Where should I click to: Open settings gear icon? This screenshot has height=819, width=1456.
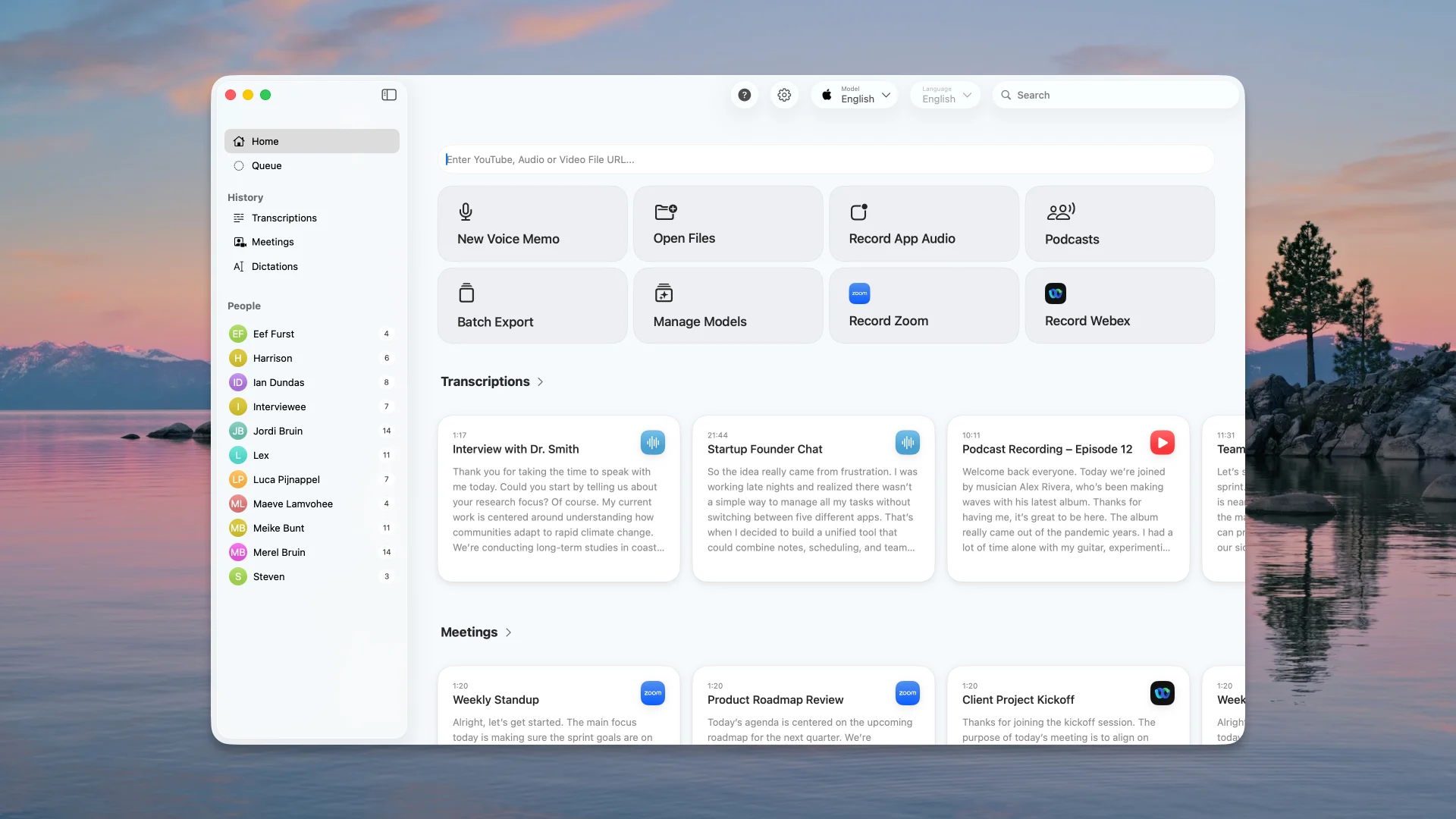click(784, 95)
